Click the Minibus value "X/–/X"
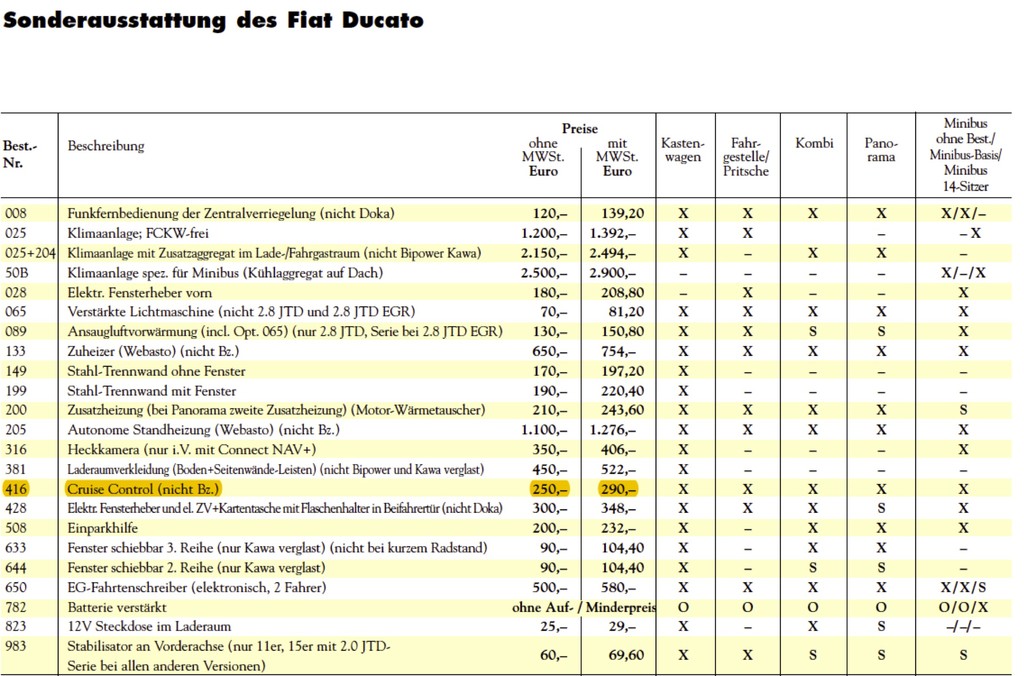The width and height of the screenshot is (1024, 676). (x=963, y=273)
